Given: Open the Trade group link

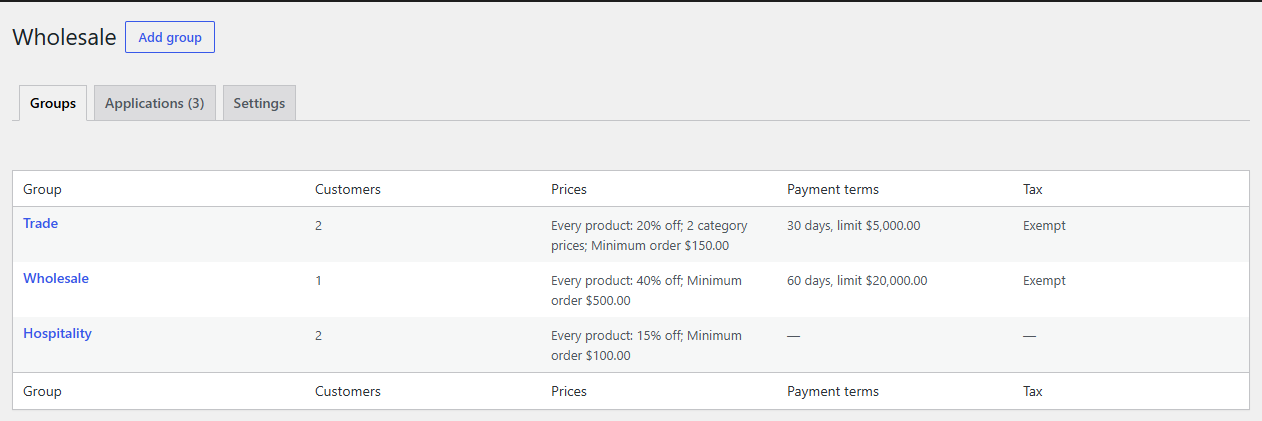Looking at the screenshot, I should tap(41, 224).
